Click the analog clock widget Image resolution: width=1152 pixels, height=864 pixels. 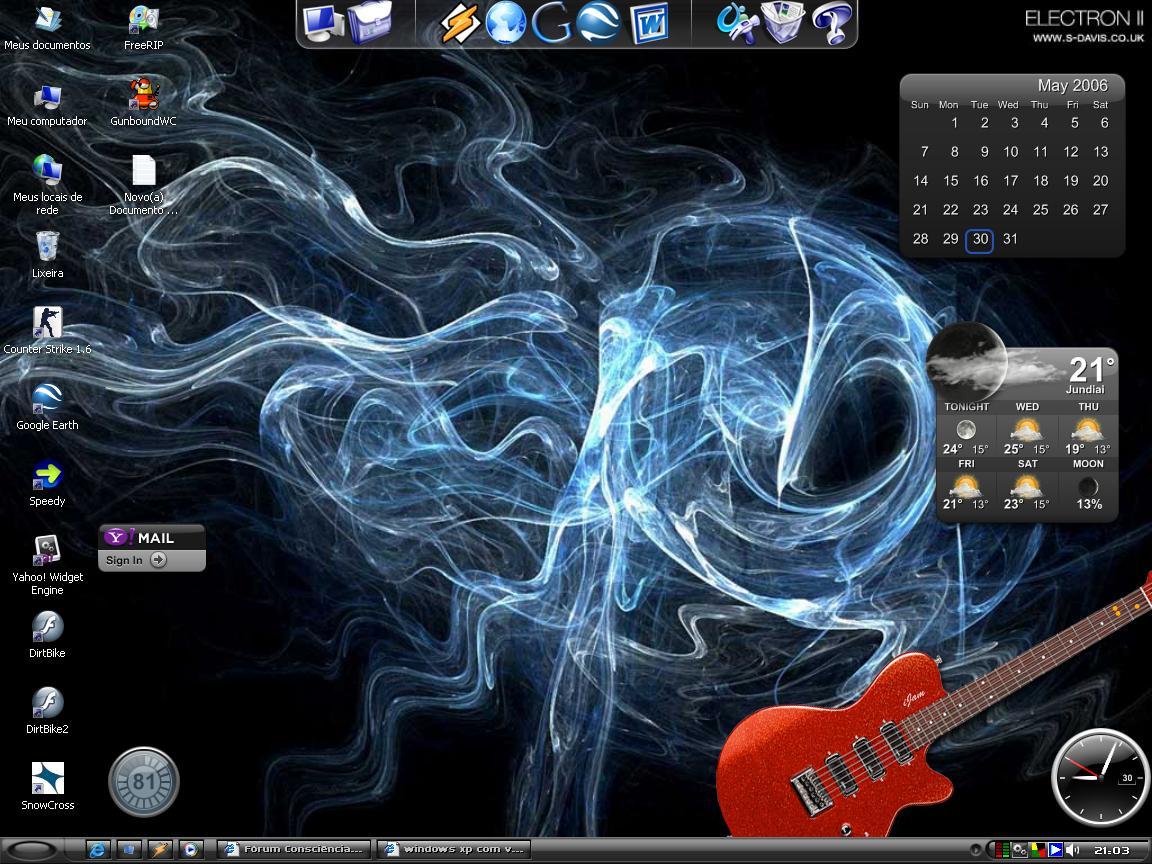(x=1099, y=777)
